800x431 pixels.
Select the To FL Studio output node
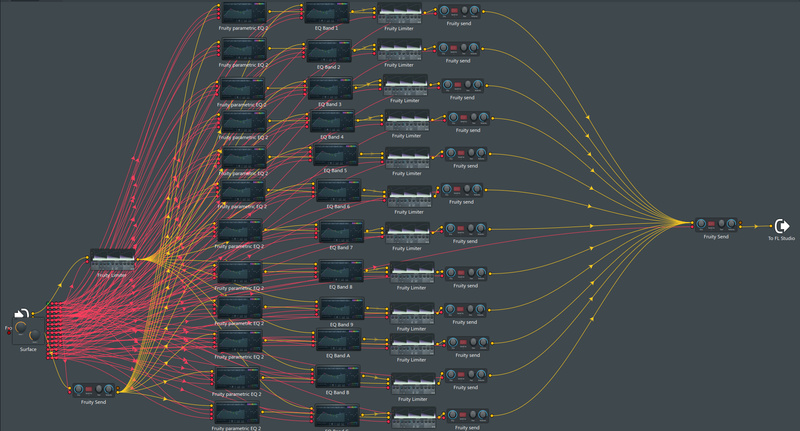[x=781, y=226]
